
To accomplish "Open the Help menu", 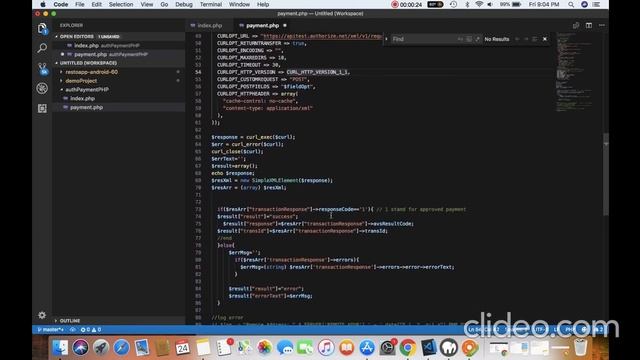I will click(x=263, y=4).
